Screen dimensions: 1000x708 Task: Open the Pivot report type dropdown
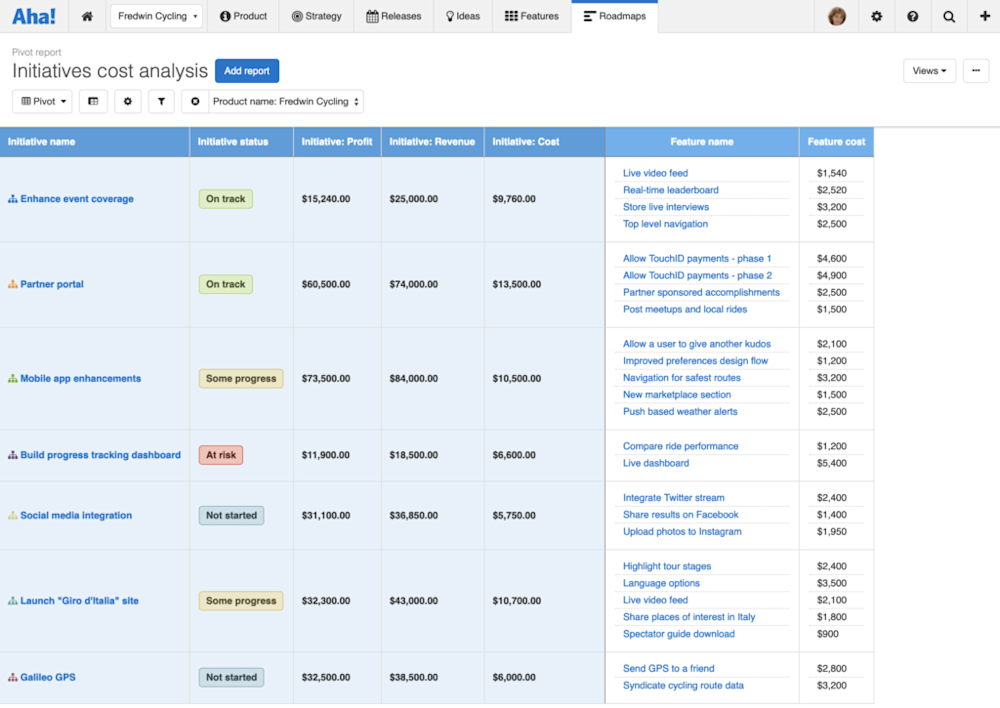tap(41, 101)
